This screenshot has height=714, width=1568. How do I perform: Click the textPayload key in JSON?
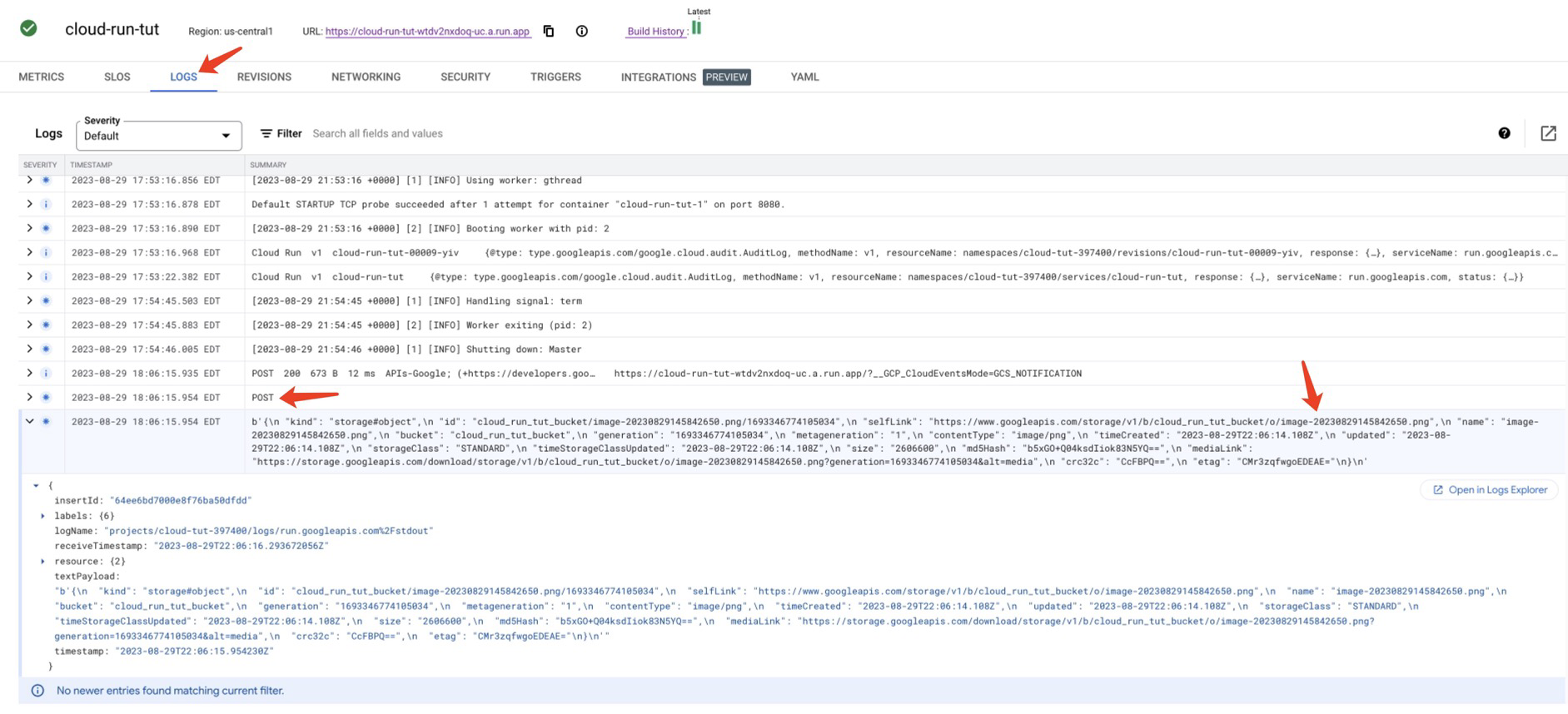(87, 576)
